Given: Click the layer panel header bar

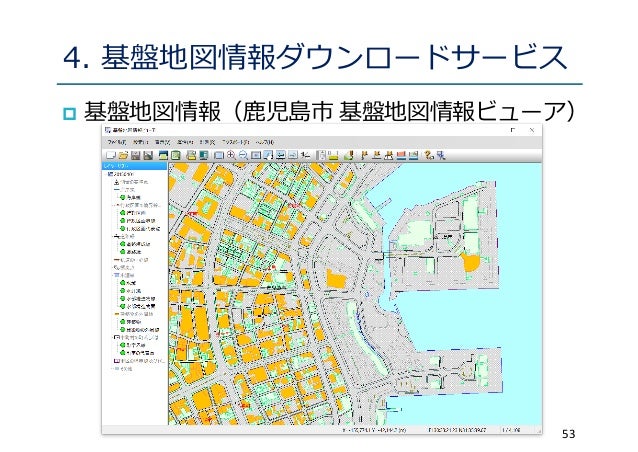Looking at the screenshot, I should click(136, 166).
